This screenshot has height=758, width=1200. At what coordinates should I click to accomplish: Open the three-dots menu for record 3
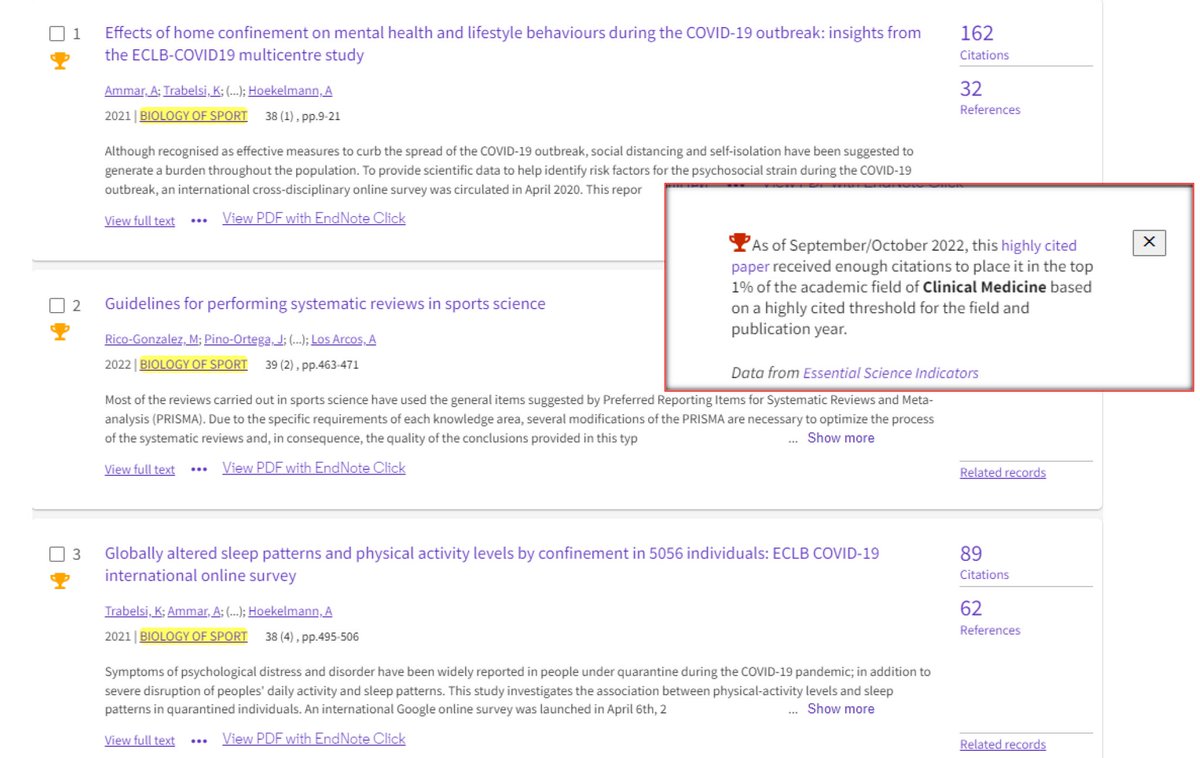click(x=199, y=740)
